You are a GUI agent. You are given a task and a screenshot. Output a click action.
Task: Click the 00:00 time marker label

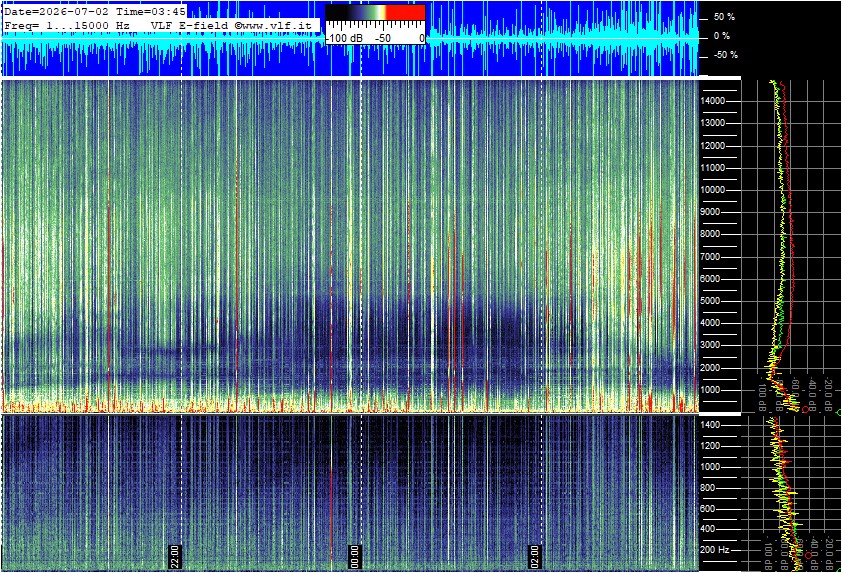(354, 556)
